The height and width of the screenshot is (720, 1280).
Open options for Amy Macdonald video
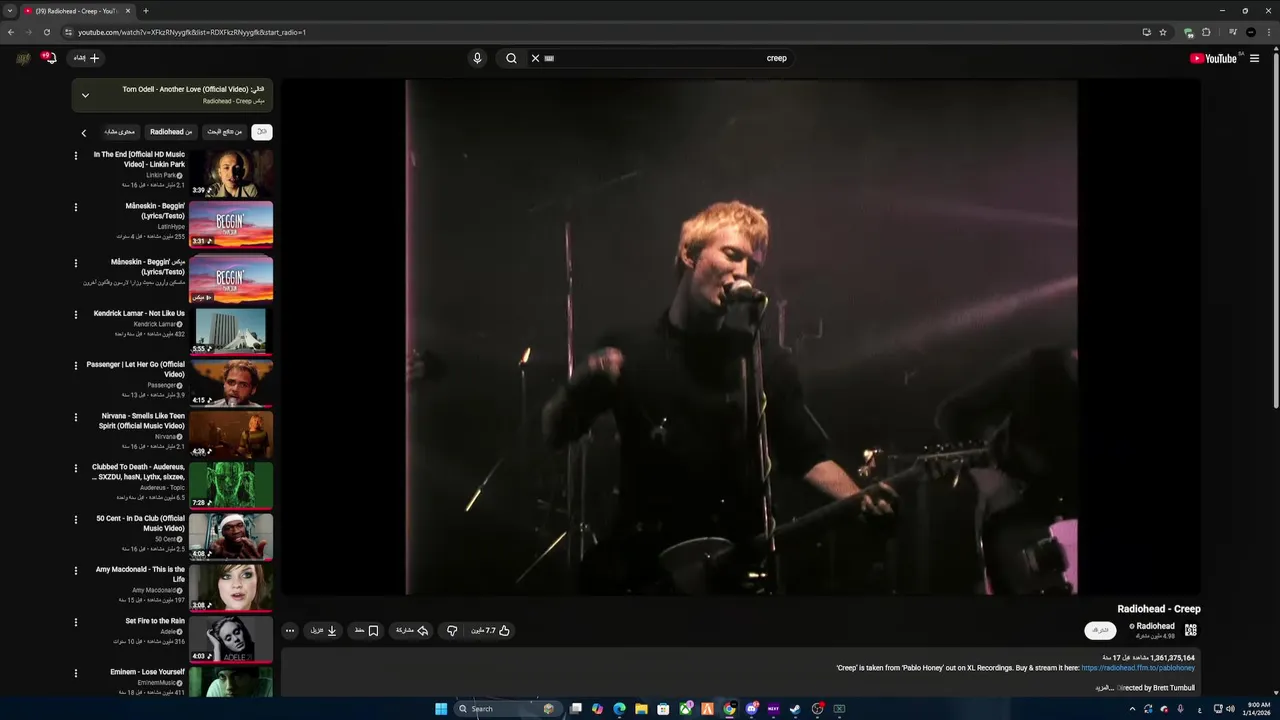pos(76,571)
